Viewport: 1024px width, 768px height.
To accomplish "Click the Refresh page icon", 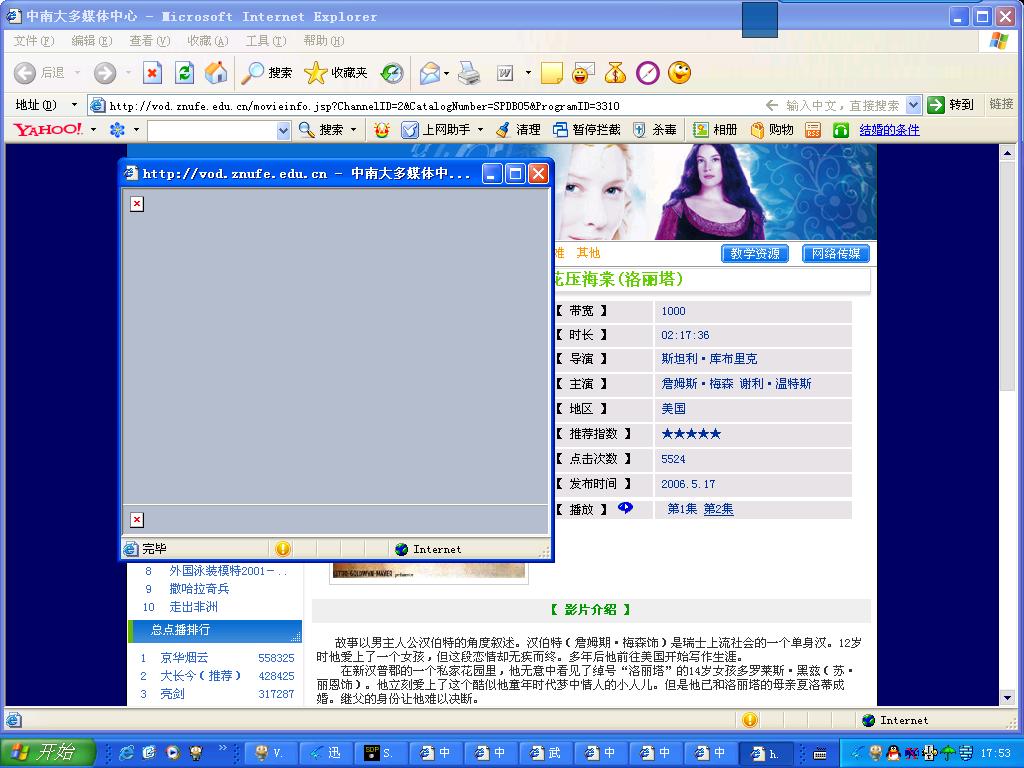I will pyautogui.click(x=185, y=72).
